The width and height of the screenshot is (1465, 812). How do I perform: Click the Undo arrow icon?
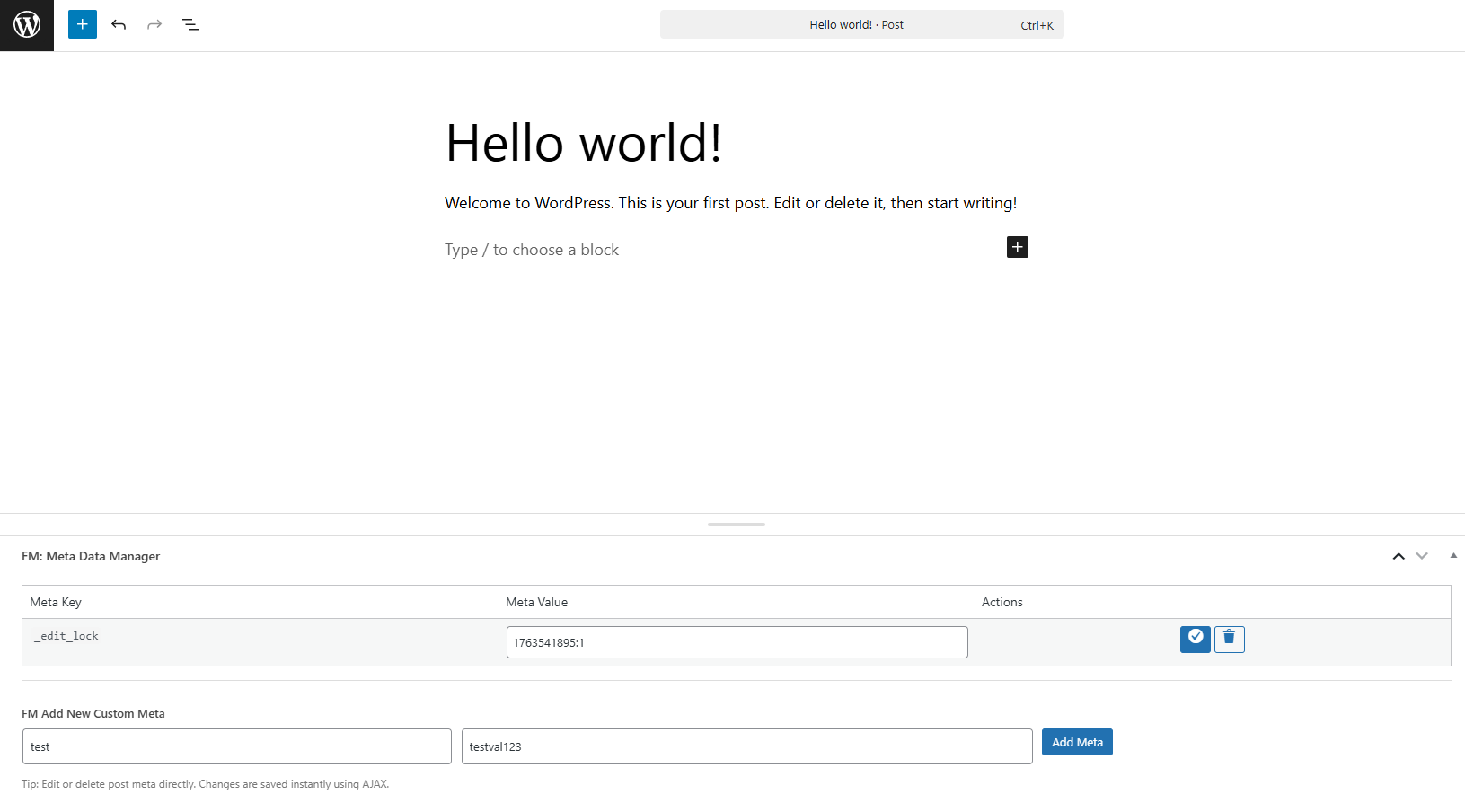click(118, 24)
